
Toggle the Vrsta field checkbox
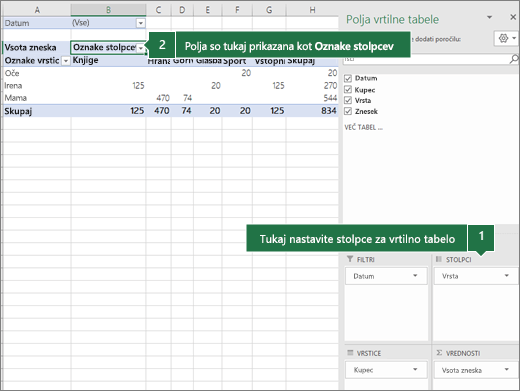click(x=348, y=100)
